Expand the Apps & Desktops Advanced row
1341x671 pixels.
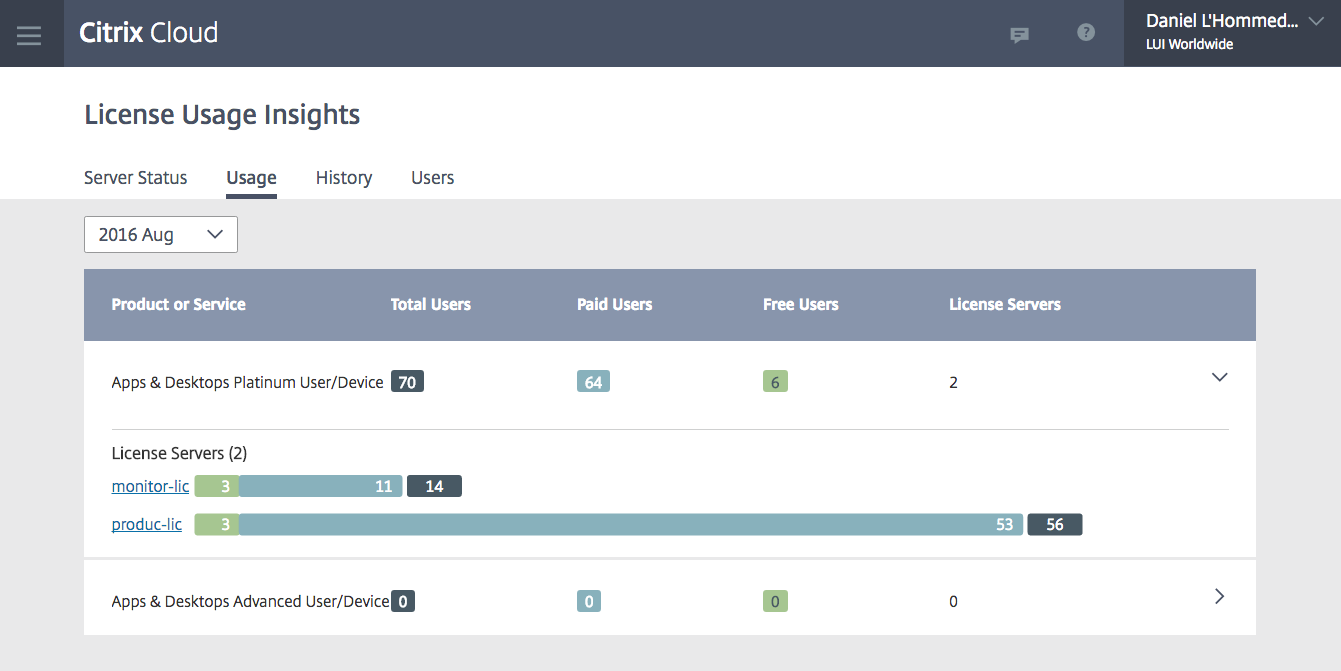(1219, 597)
